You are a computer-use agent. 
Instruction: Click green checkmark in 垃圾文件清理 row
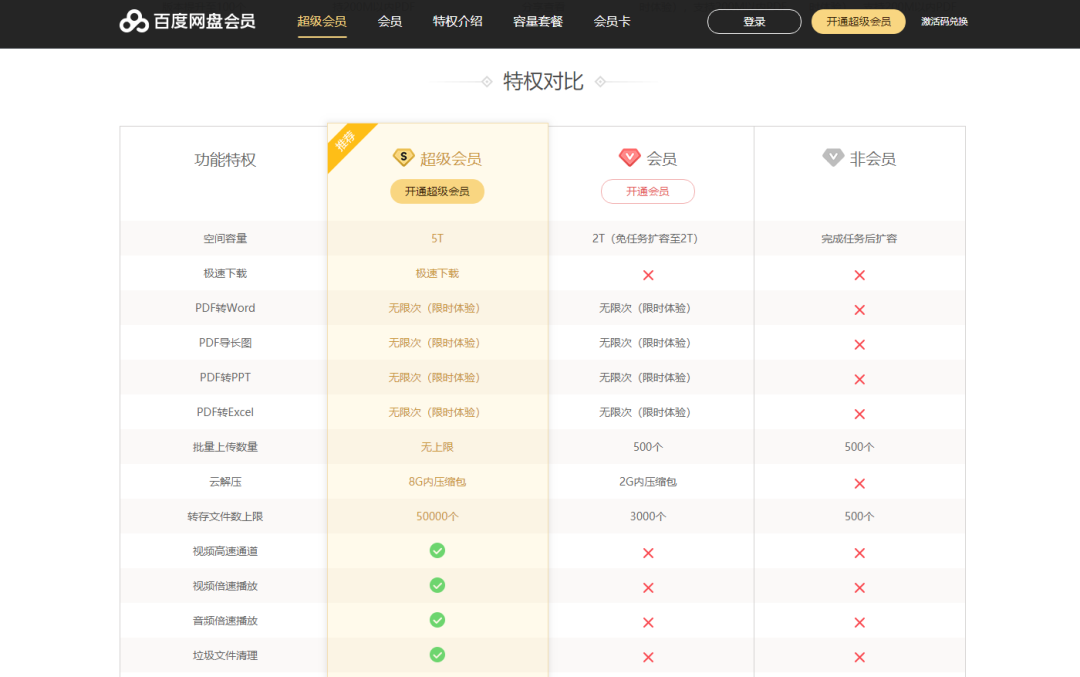coord(437,655)
